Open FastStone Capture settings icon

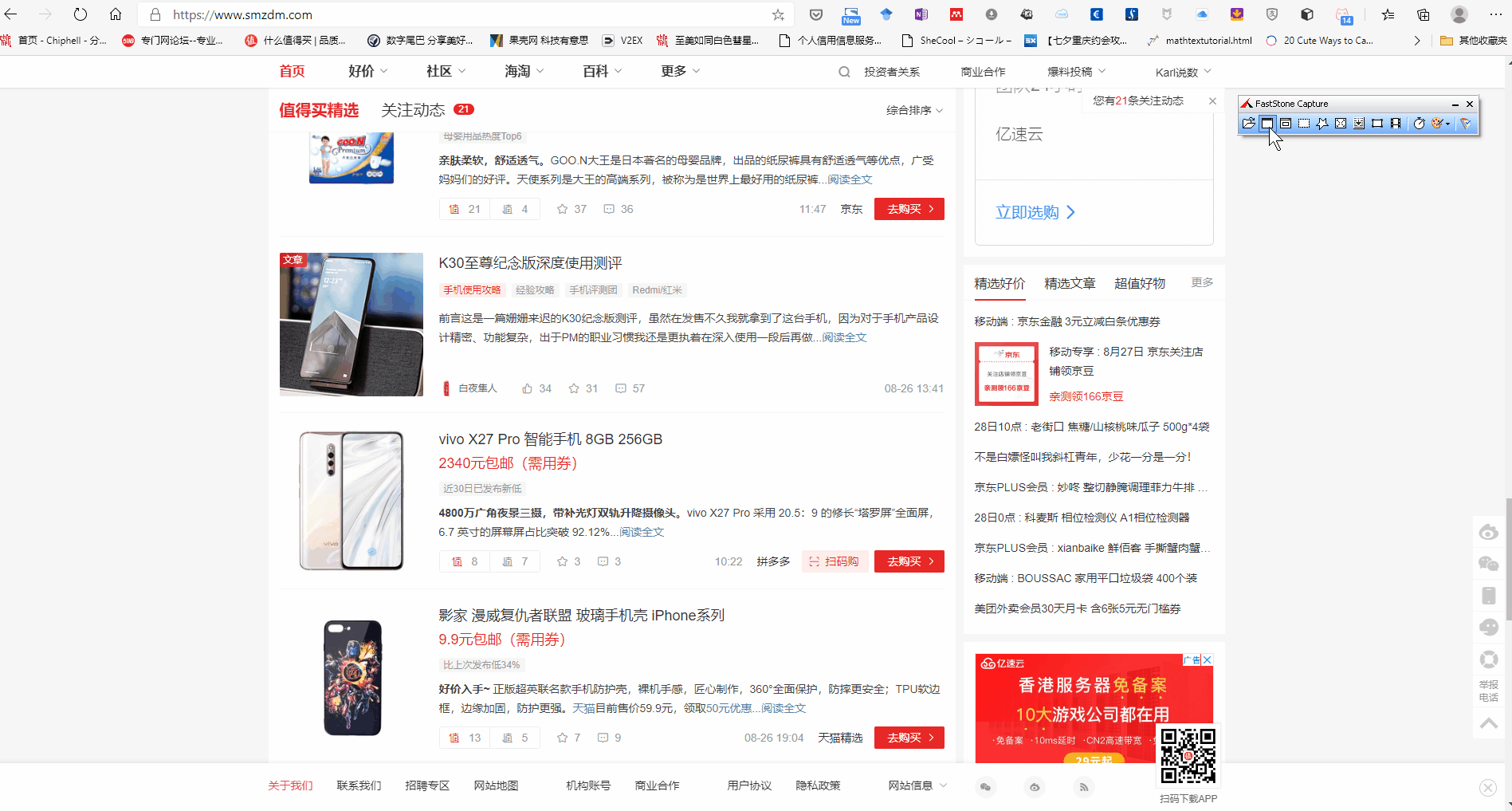1465,124
